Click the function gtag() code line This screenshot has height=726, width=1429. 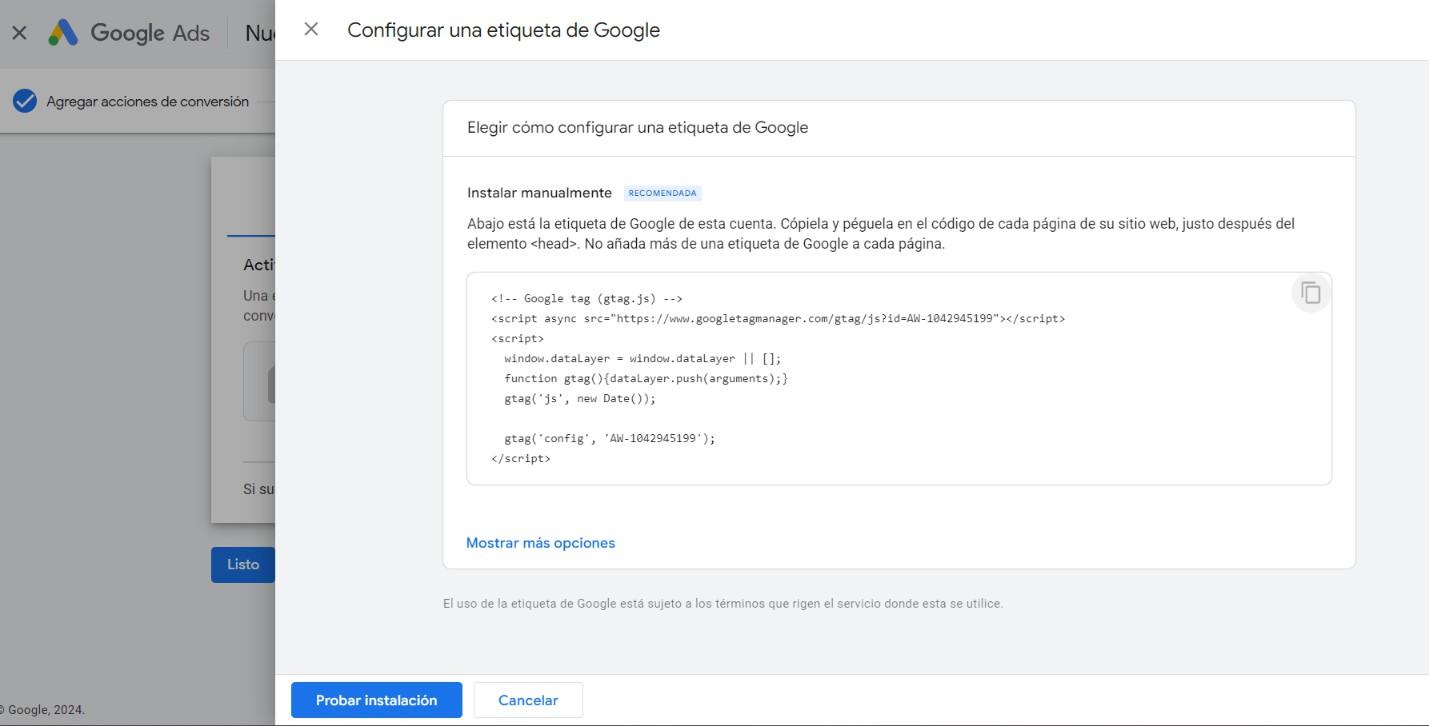(646, 378)
